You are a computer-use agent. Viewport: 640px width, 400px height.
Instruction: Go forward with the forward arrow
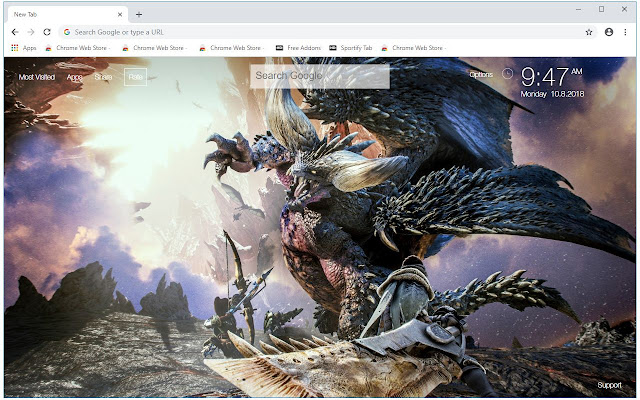pyautogui.click(x=31, y=32)
